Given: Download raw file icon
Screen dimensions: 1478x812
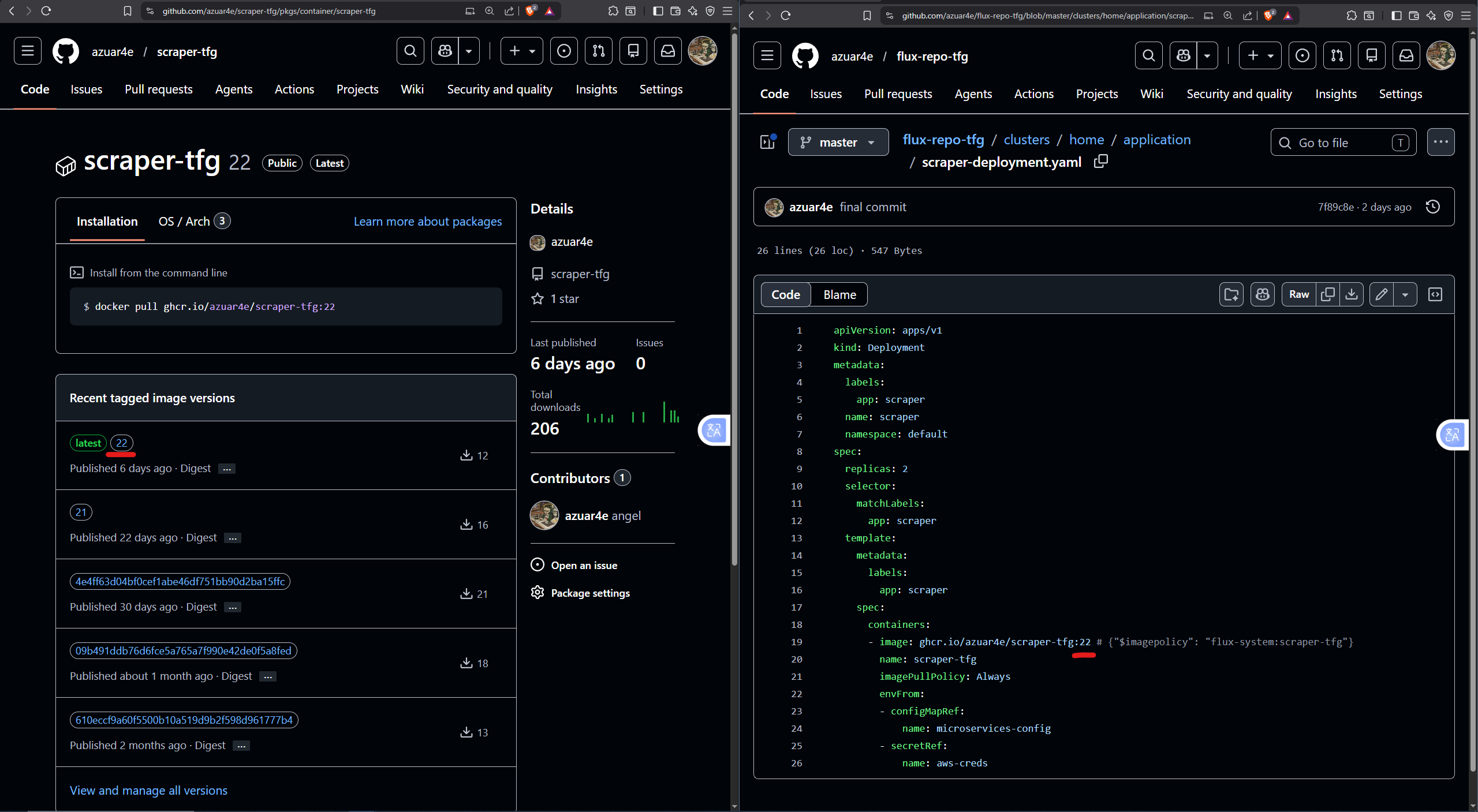Looking at the screenshot, I should [1352, 295].
